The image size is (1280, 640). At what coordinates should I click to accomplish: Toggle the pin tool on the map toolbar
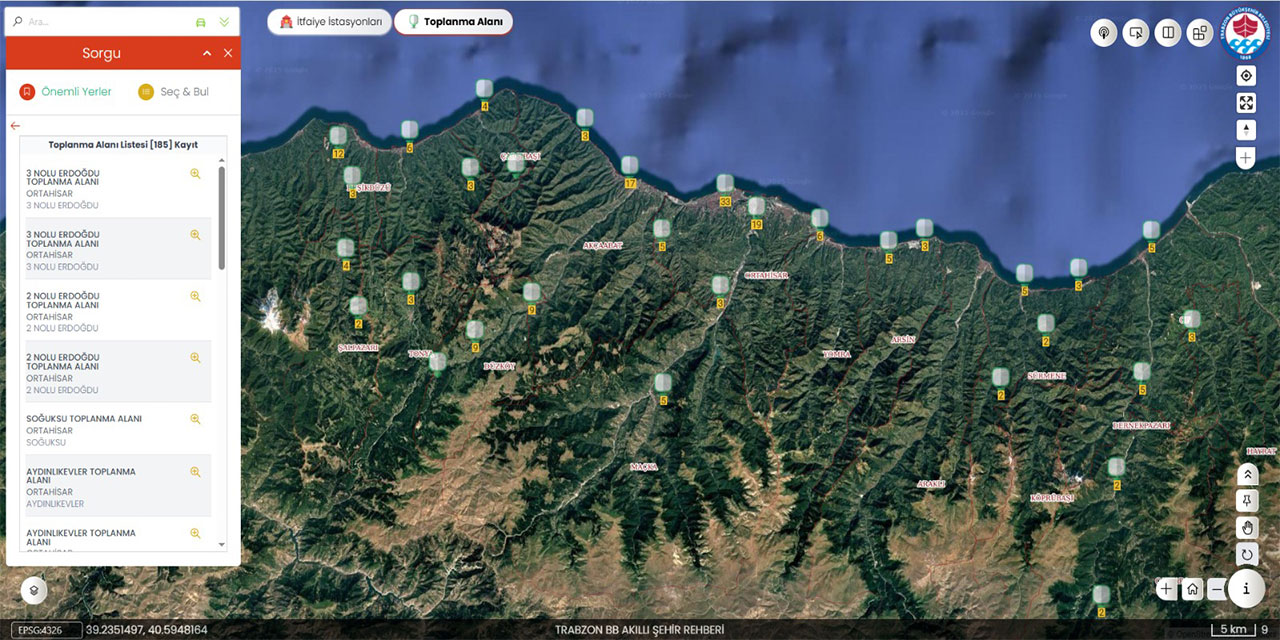point(1247,500)
